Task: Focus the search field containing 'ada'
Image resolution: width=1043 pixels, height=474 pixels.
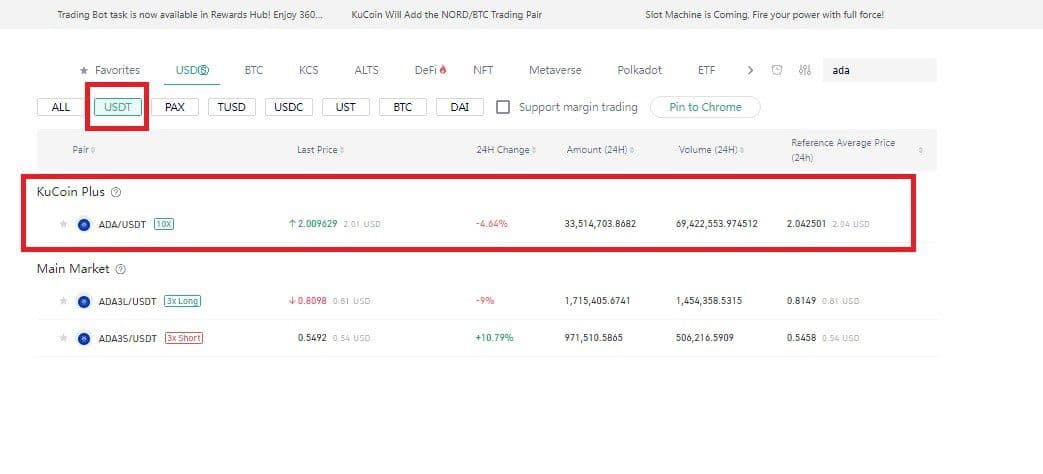Action: (x=879, y=70)
